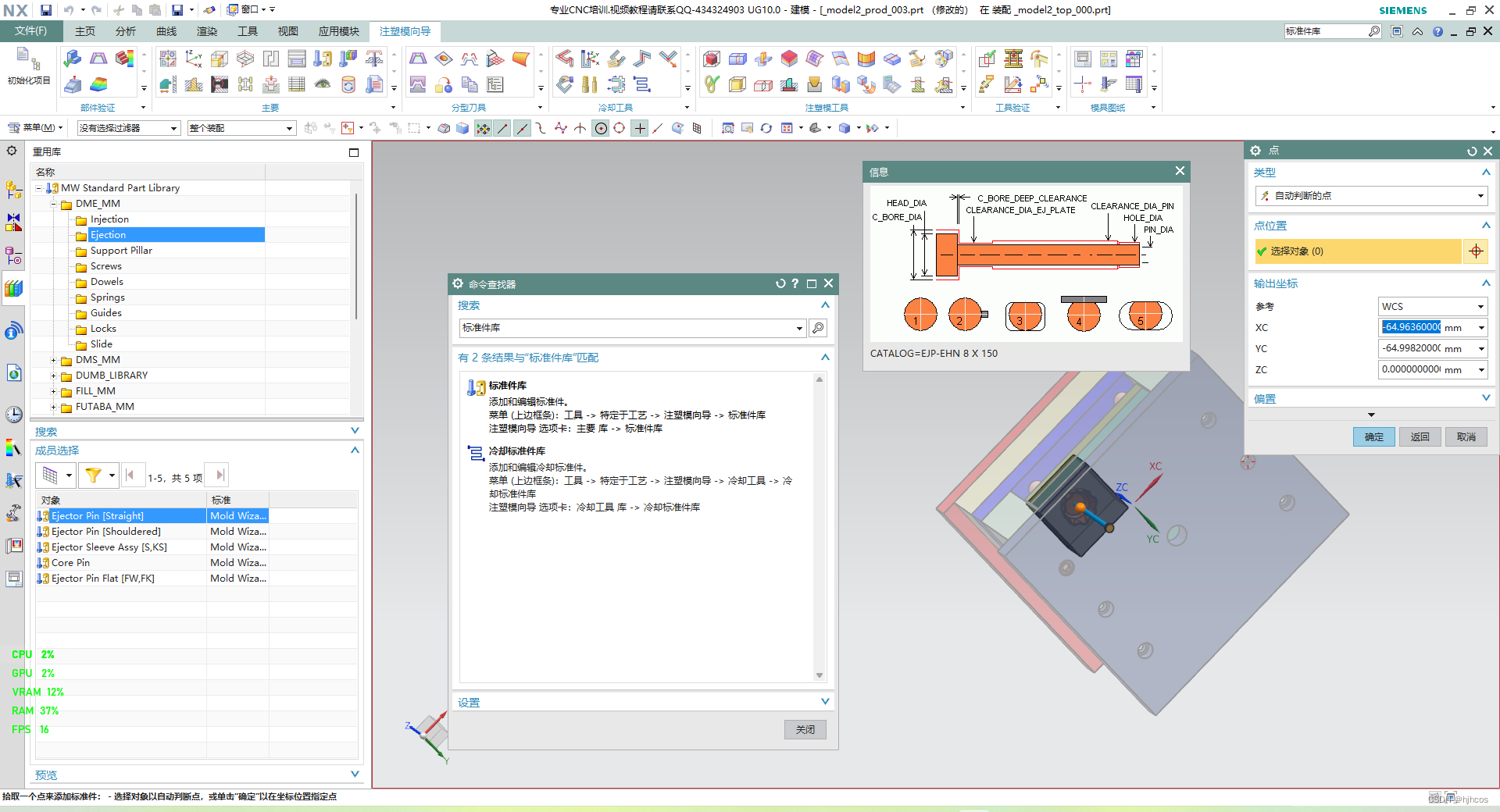Open the selection scope dropdown 整个装配
This screenshot has width=1500, height=812.
pyautogui.click(x=241, y=128)
